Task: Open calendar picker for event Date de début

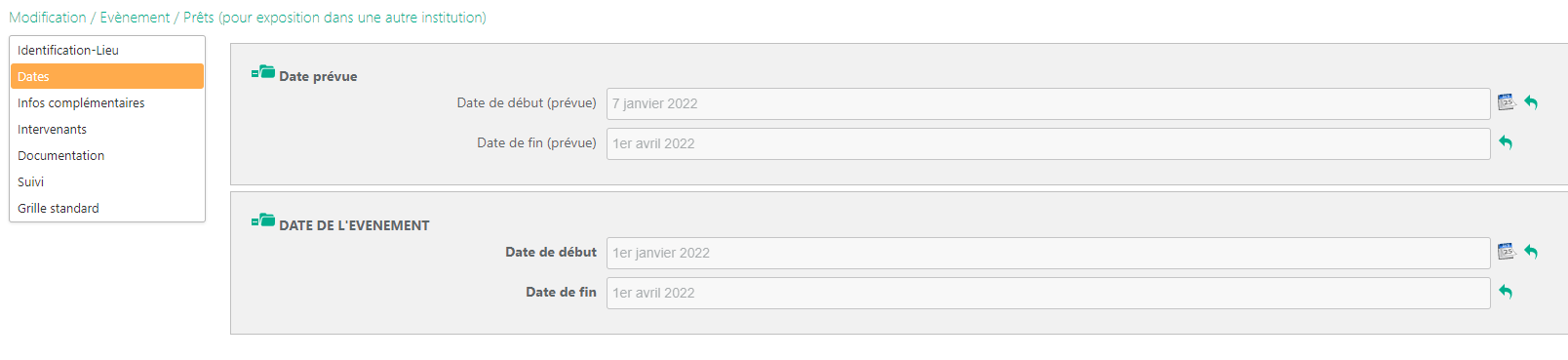Action: [x=1507, y=252]
